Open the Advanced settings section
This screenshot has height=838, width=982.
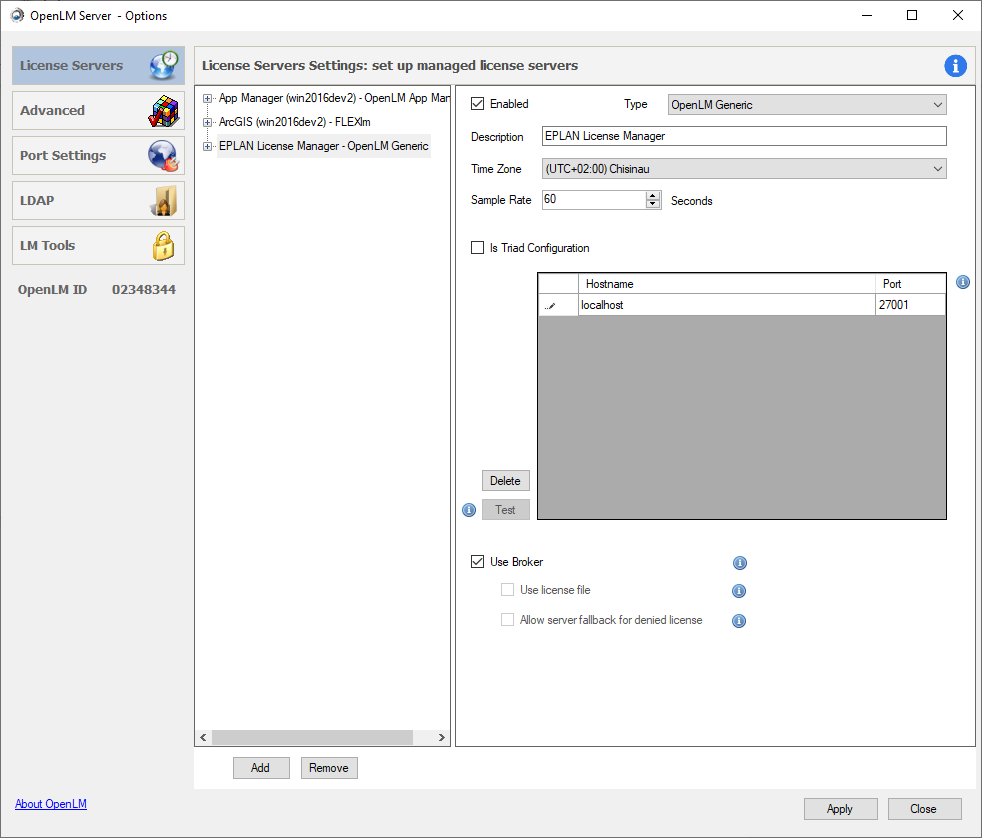point(98,111)
